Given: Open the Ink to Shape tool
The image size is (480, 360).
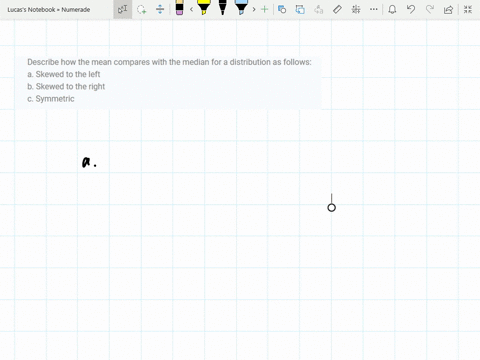Looking at the screenshot, I should click(282, 9).
